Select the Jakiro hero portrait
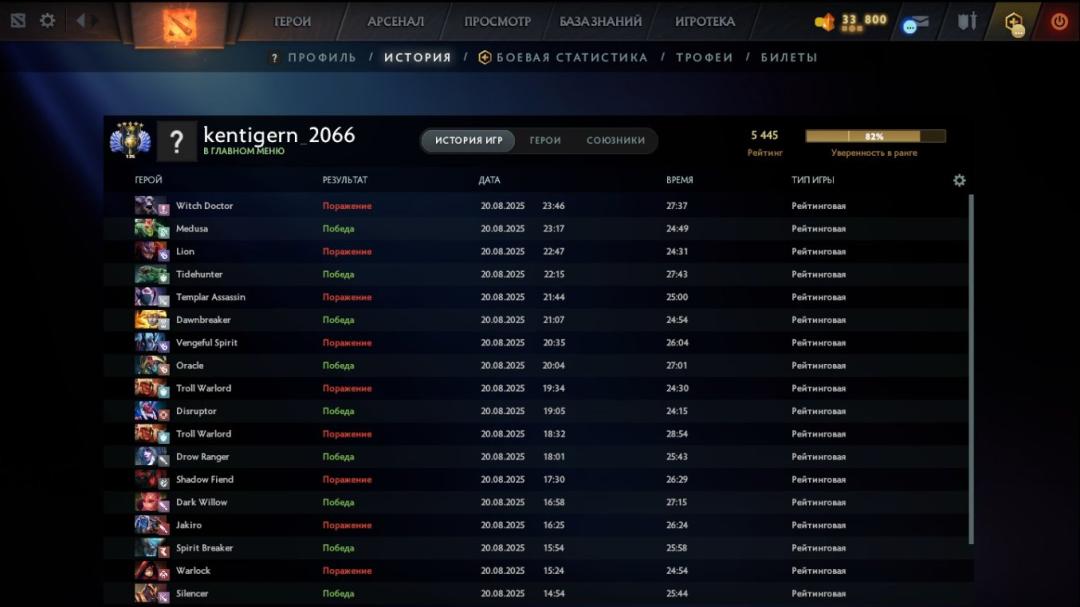Screen dimensions: 1080x607 point(152,524)
